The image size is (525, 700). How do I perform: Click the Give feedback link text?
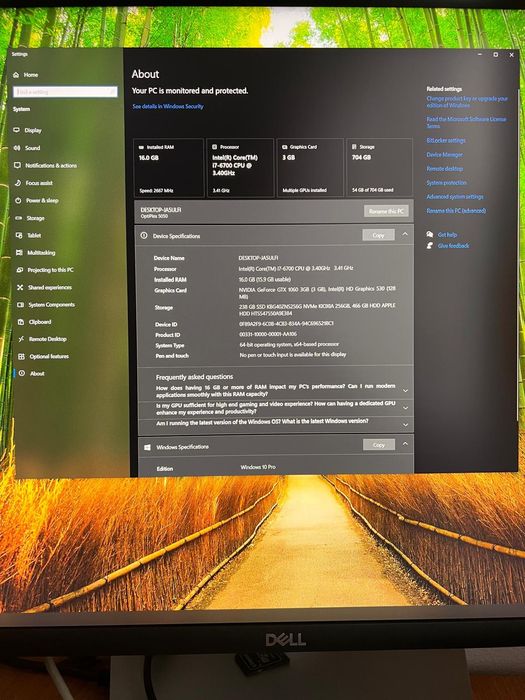point(454,246)
